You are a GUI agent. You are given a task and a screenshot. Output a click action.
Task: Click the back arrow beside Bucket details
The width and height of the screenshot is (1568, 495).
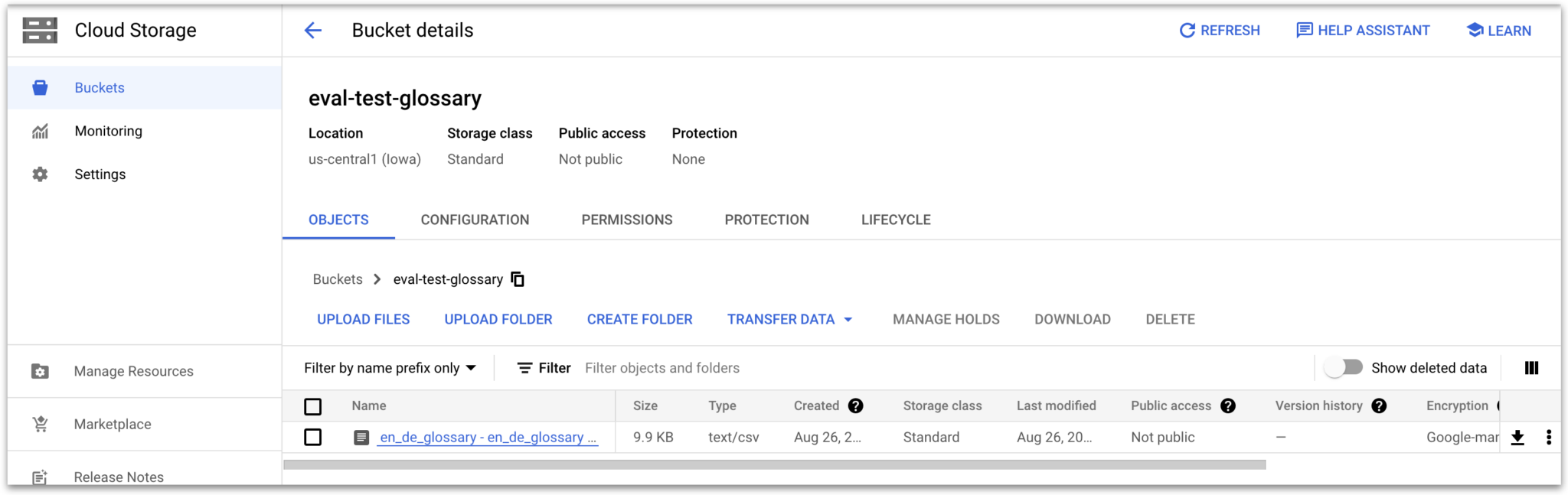313,31
